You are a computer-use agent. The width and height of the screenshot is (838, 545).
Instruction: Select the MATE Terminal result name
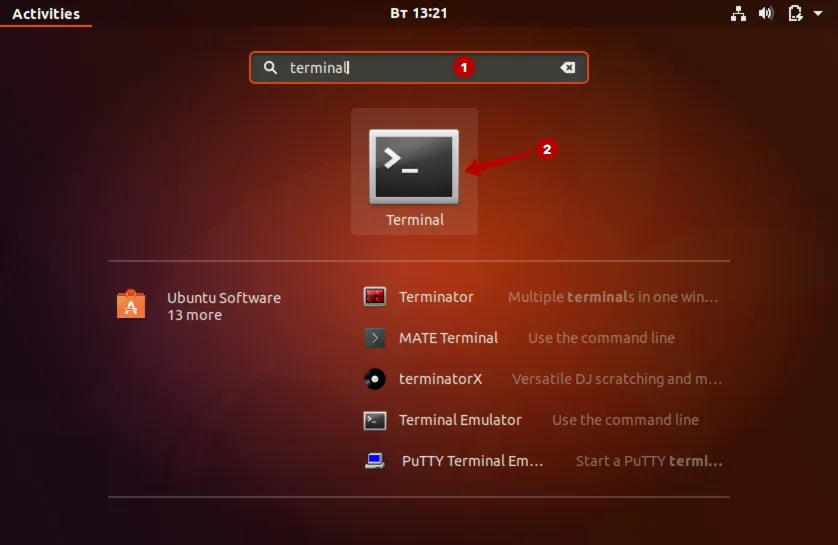click(x=448, y=338)
